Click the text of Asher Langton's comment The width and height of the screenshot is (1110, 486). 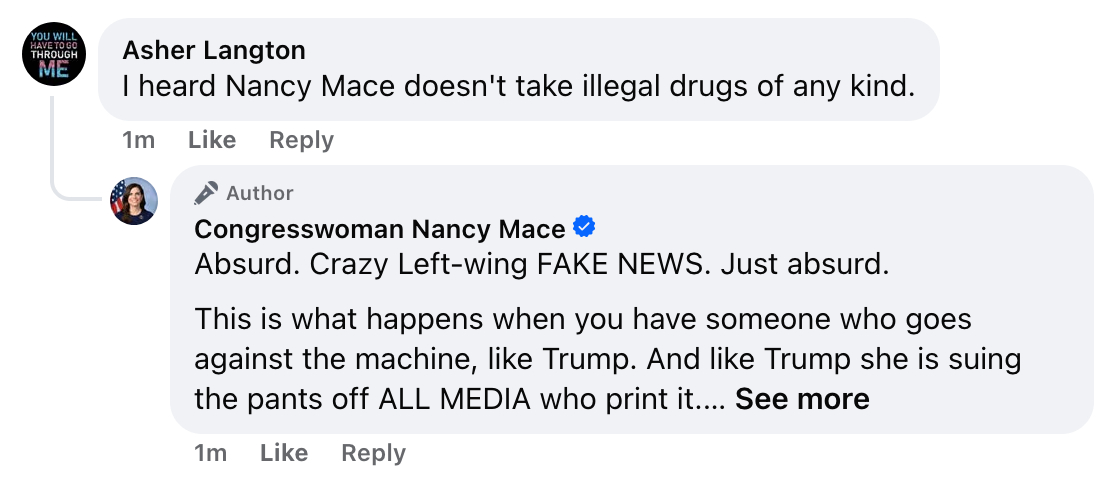click(519, 87)
